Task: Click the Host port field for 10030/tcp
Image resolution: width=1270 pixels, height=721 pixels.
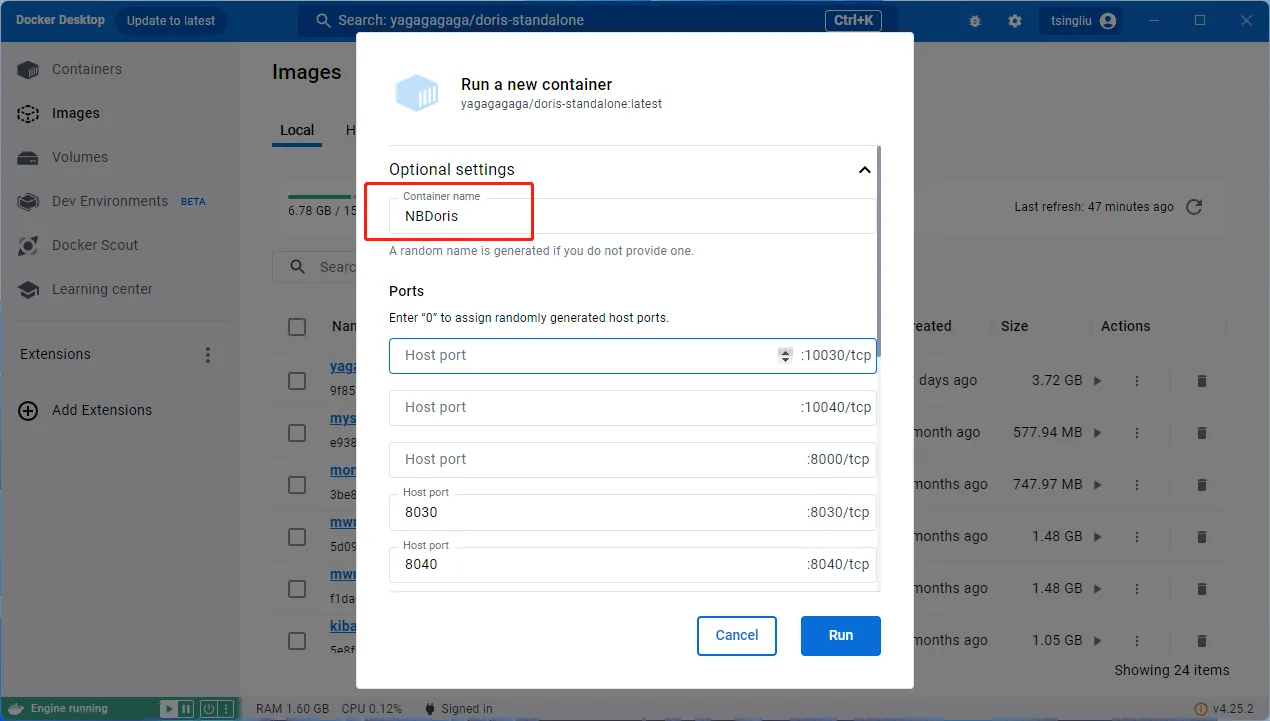Action: [632, 356]
